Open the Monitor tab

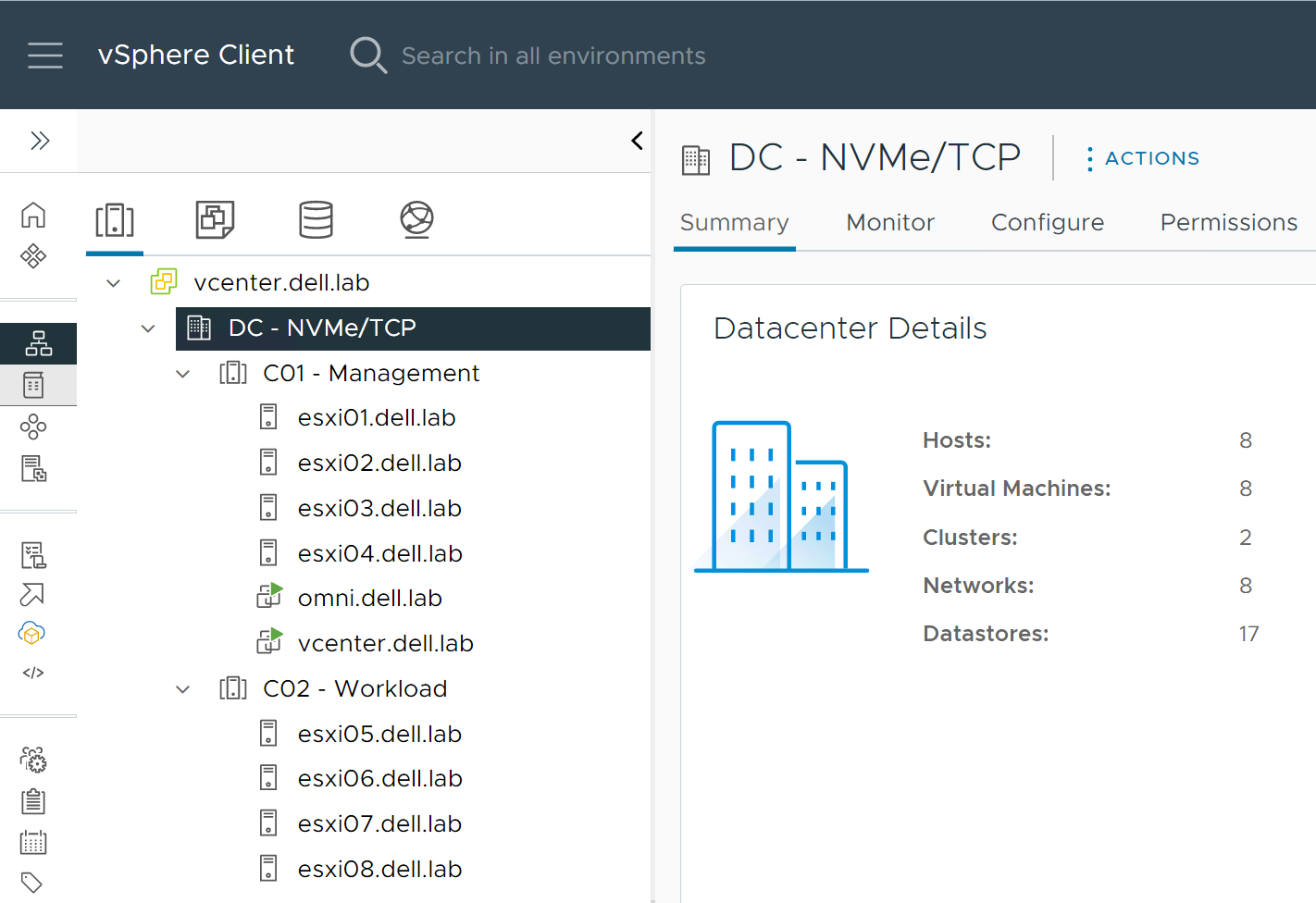[890, 223]
